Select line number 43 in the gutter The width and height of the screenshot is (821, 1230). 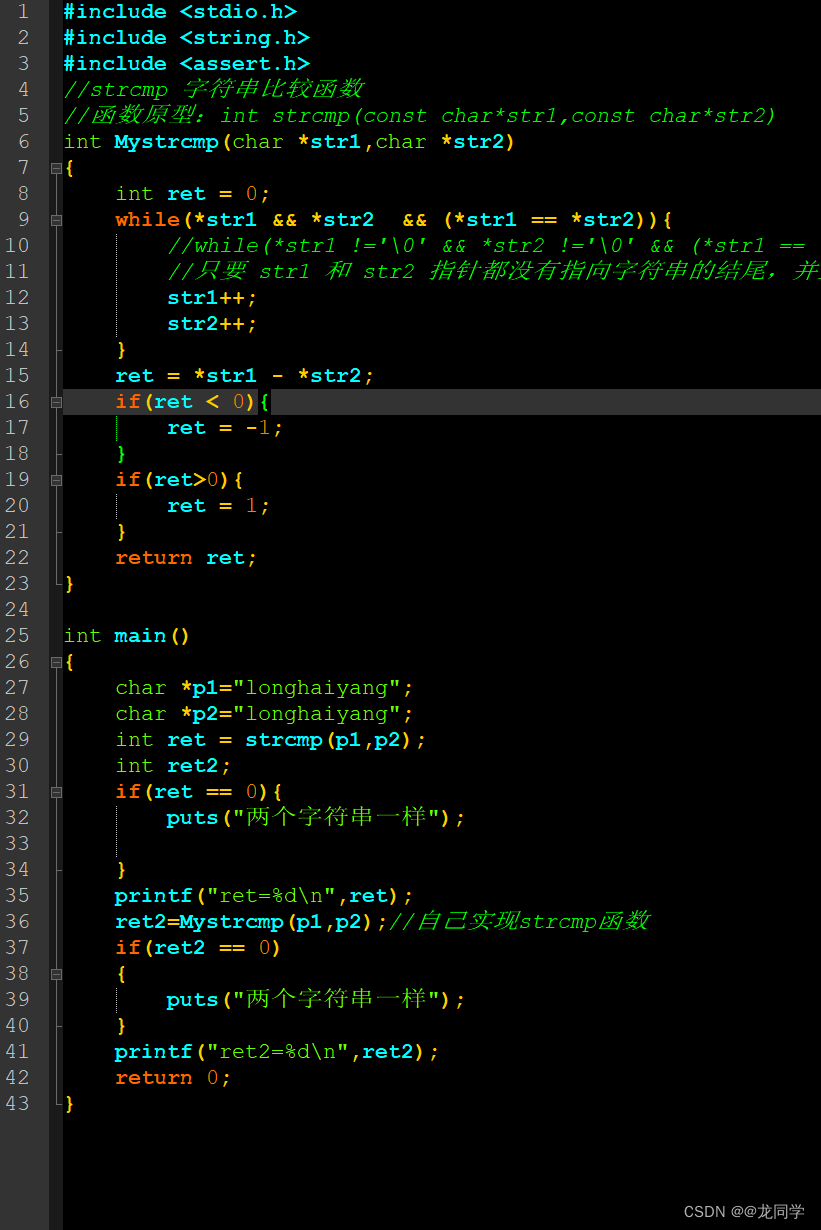tap(17, 1104)
